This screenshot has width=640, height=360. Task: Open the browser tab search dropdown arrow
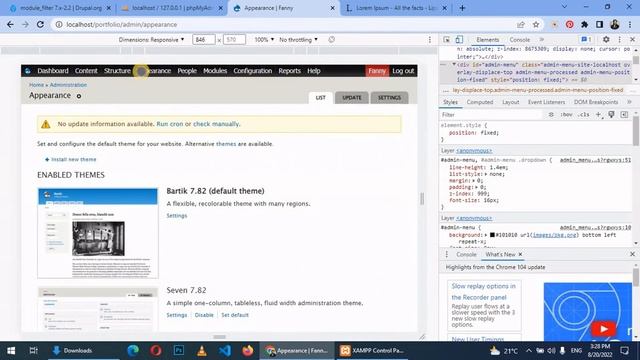564,7
